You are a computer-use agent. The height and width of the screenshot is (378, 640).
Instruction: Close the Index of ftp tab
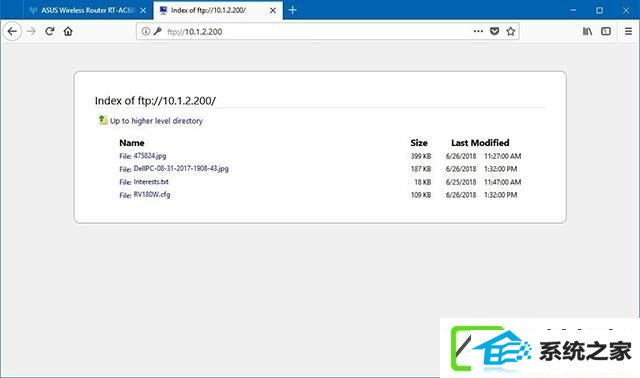pyautogui.click(x=273, y=11)
